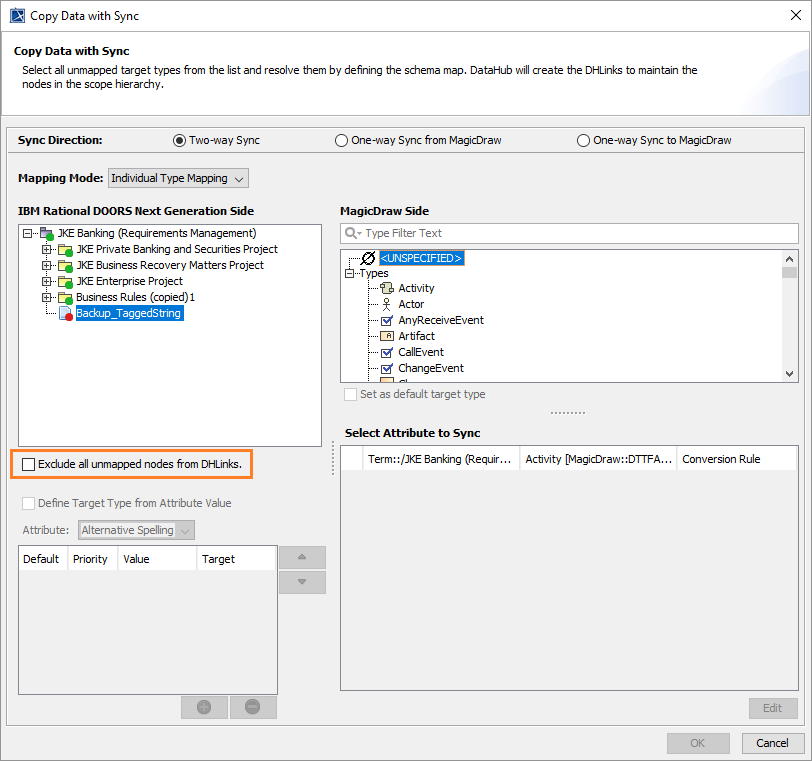Click the Type Filter Text search field

click(575, 233)
